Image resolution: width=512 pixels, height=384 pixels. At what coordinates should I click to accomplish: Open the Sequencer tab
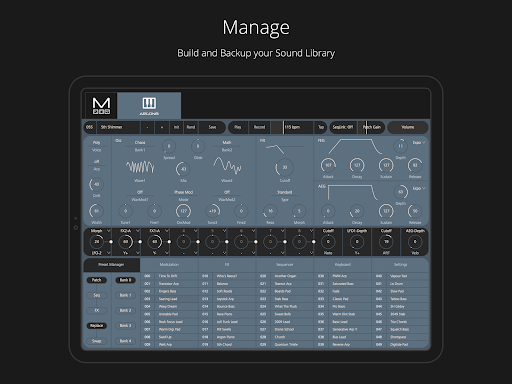[x=285, y=265]
